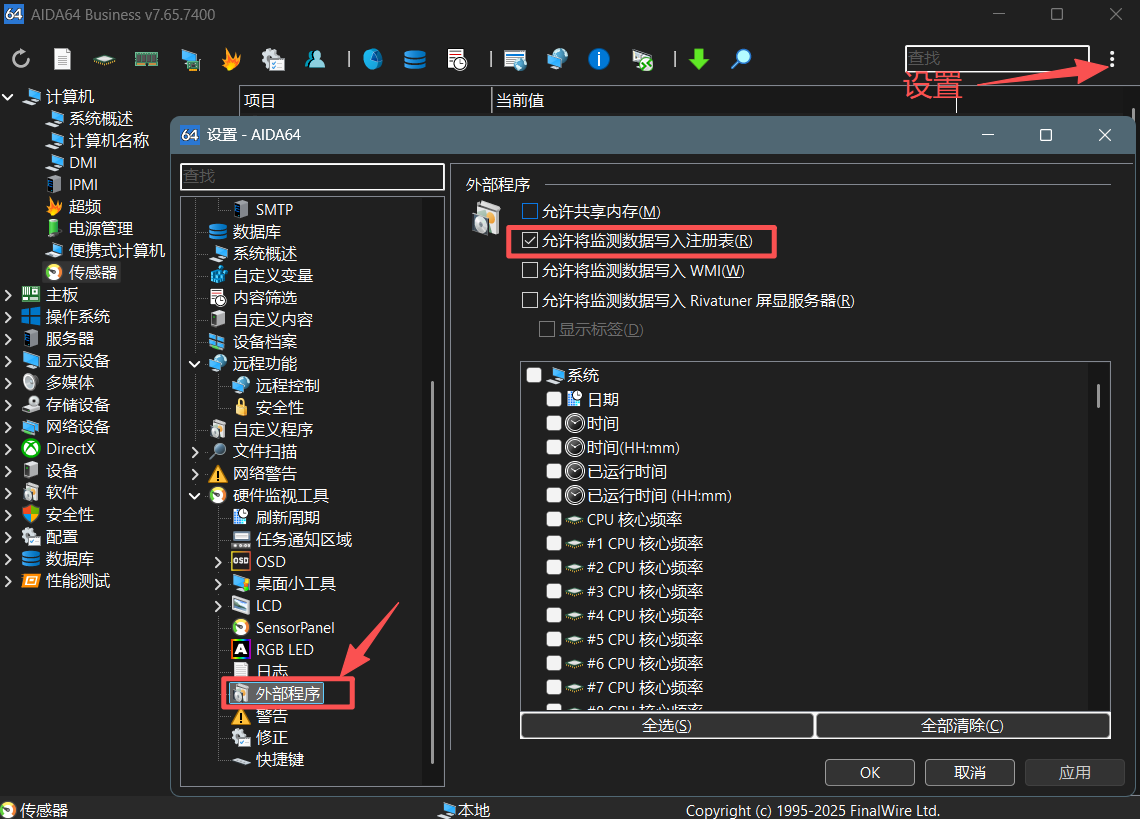Expand the LCD node in settings tree
1140x819 pixels.
pyautogui.click(x=217, y=605)
